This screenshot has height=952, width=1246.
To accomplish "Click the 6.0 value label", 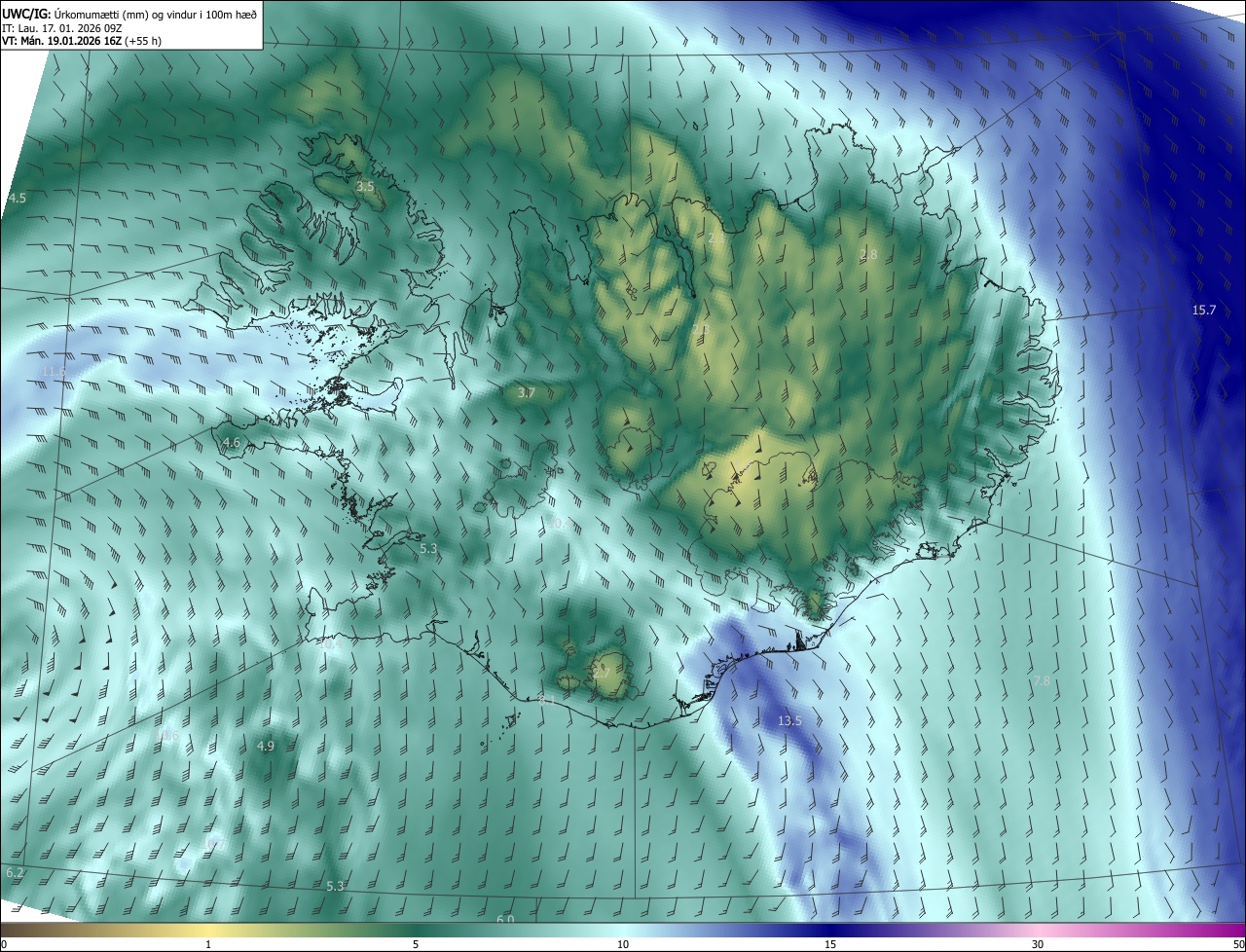I will (505, 919).
